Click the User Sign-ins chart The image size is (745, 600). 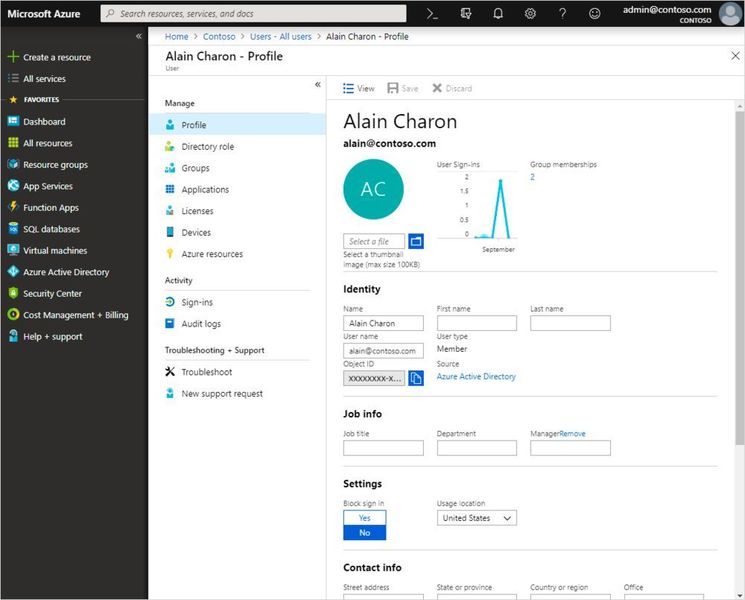click(477, 207)
